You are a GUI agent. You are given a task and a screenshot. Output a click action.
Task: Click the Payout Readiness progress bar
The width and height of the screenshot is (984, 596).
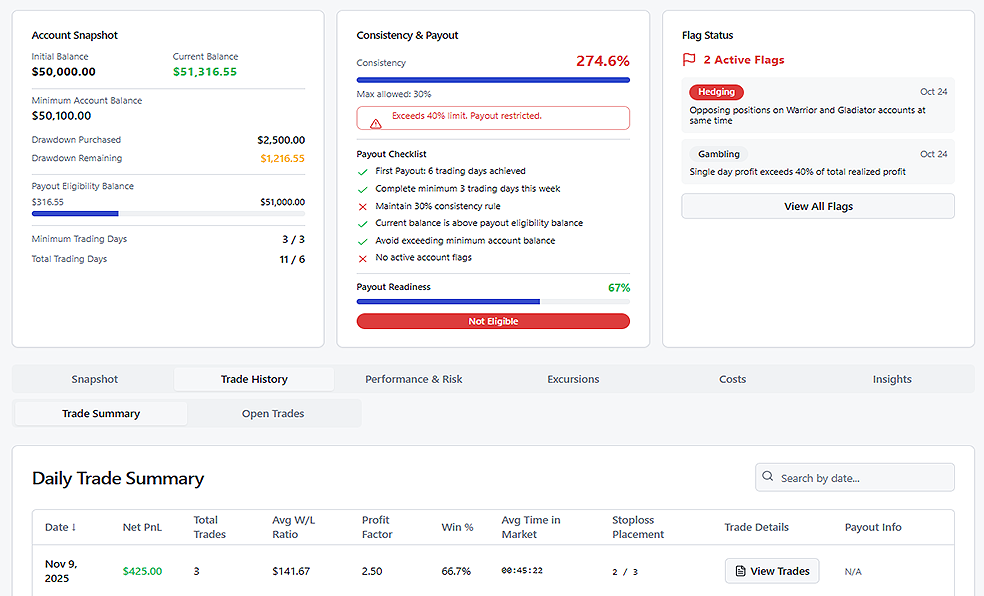coord(493,301)
